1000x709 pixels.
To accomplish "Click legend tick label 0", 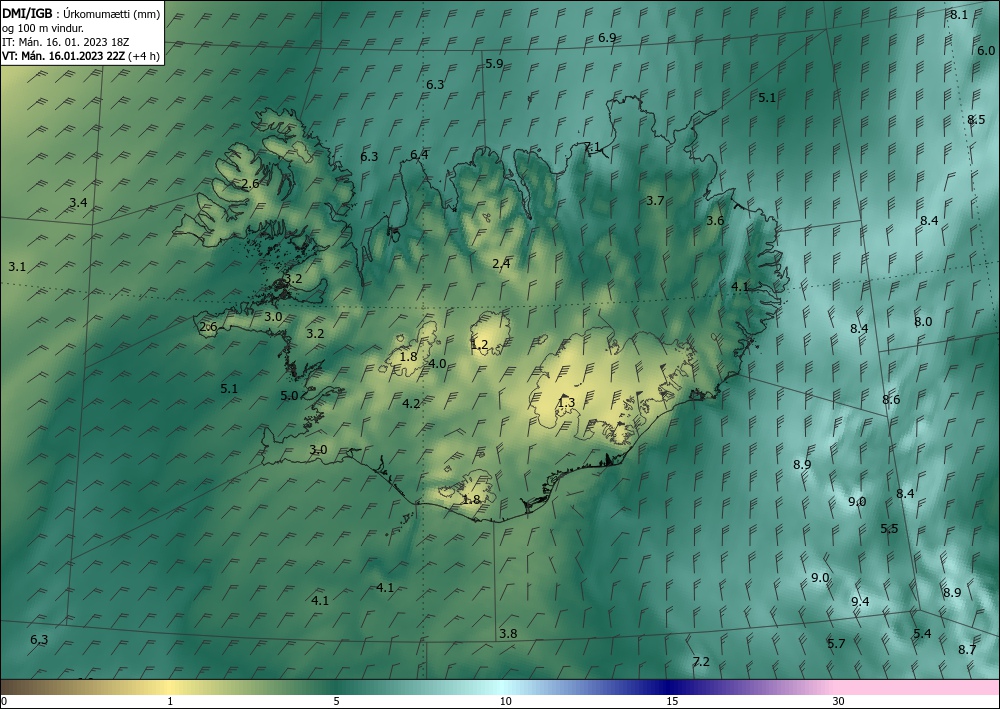I will pos(4,702).
